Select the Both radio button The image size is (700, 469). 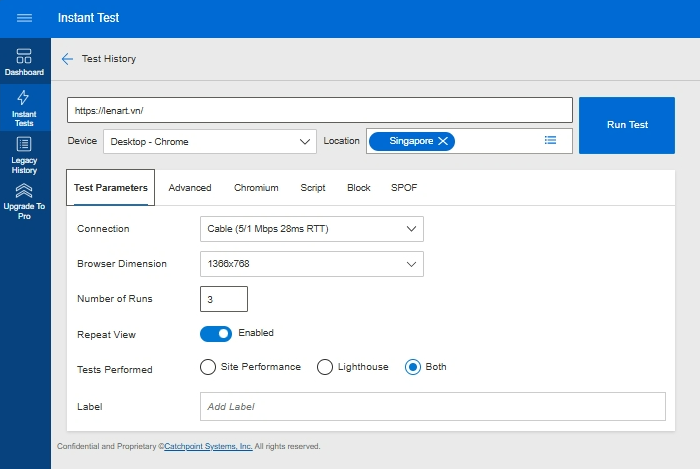(412, 367)
